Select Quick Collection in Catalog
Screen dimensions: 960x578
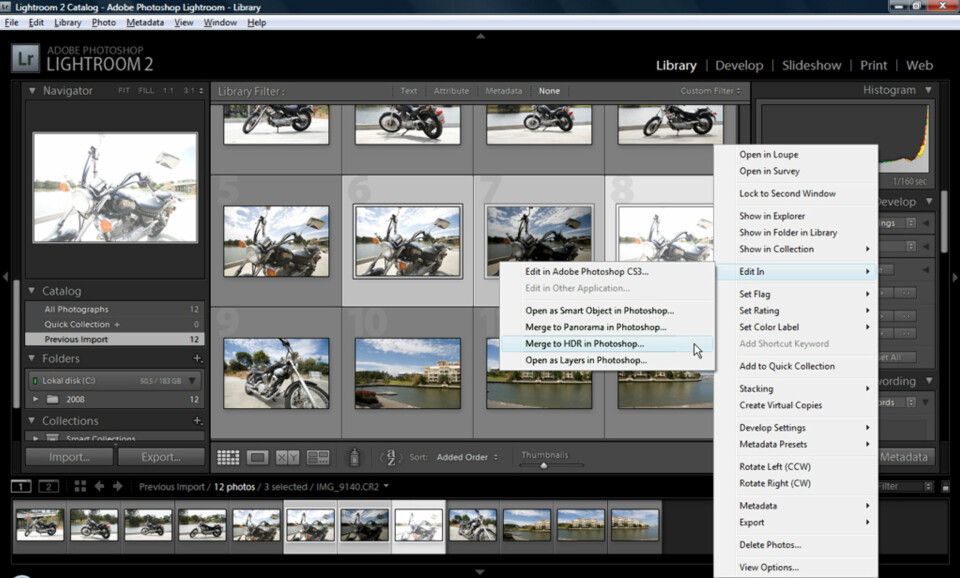pos(114,325)
